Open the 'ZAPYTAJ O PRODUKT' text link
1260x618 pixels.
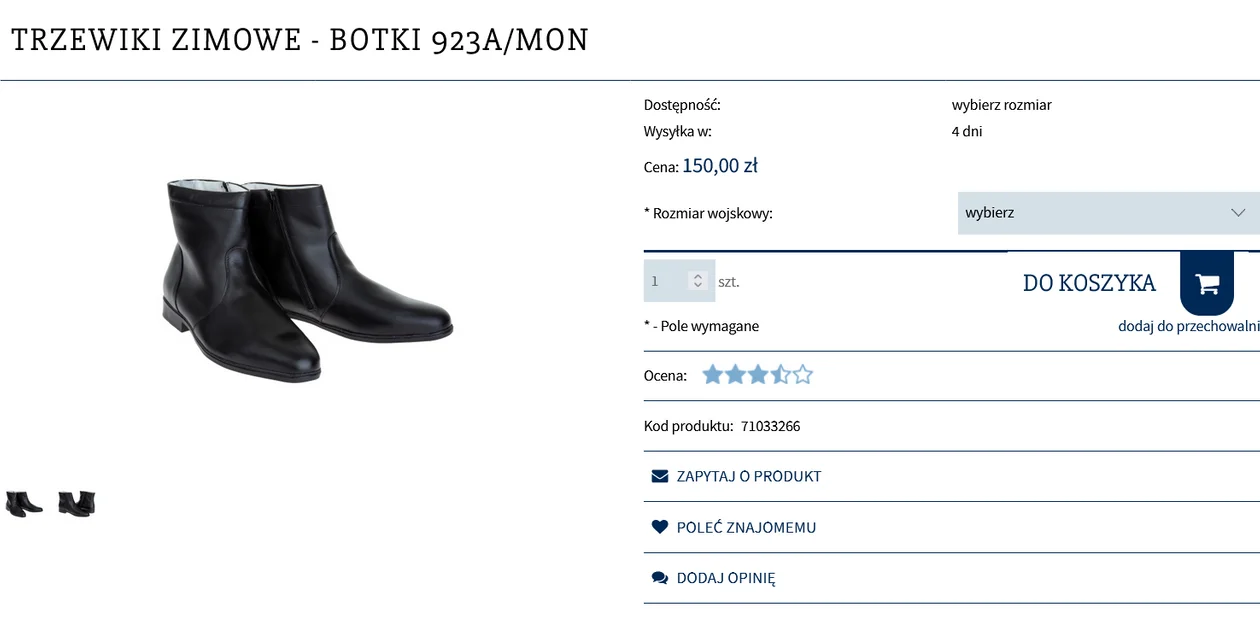[749, 476]
